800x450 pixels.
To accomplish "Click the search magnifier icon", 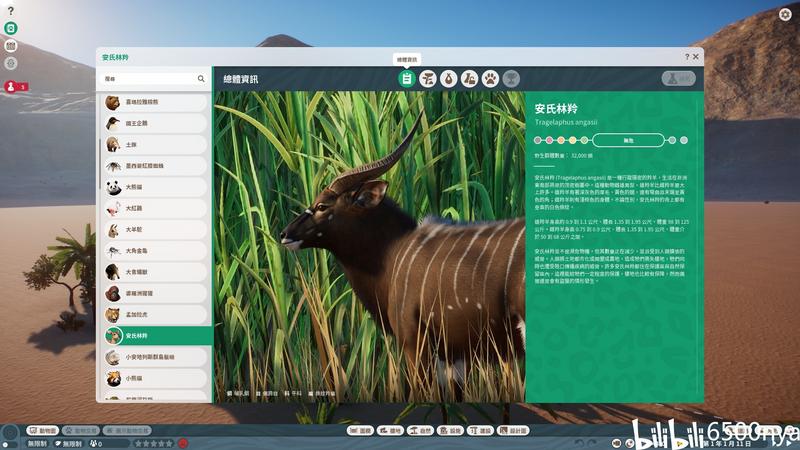I will [x=201, y=79].
